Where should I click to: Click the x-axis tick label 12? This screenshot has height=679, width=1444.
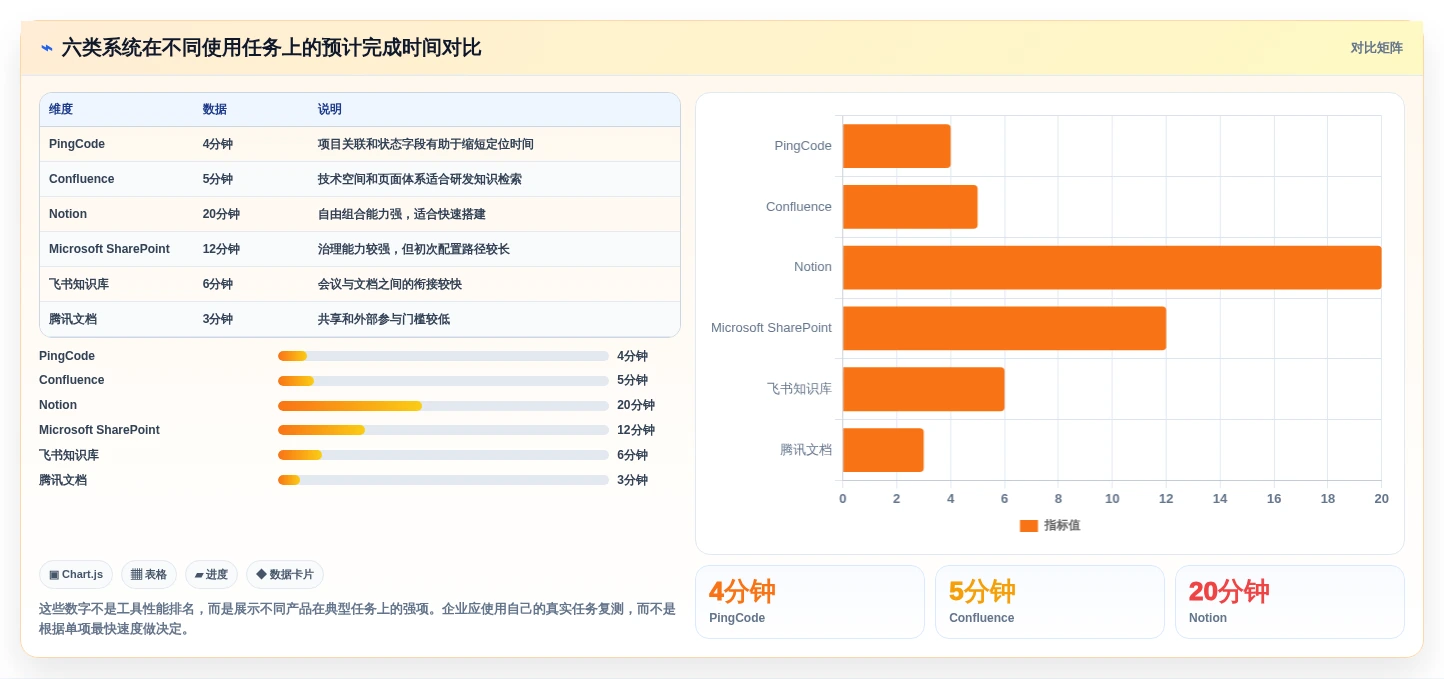[1166, 498]
